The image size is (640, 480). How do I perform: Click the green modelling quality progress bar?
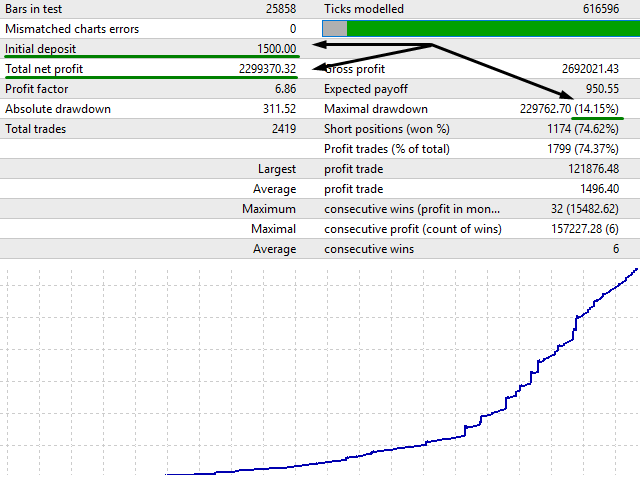pyautogui.click(x=490, y=29)
